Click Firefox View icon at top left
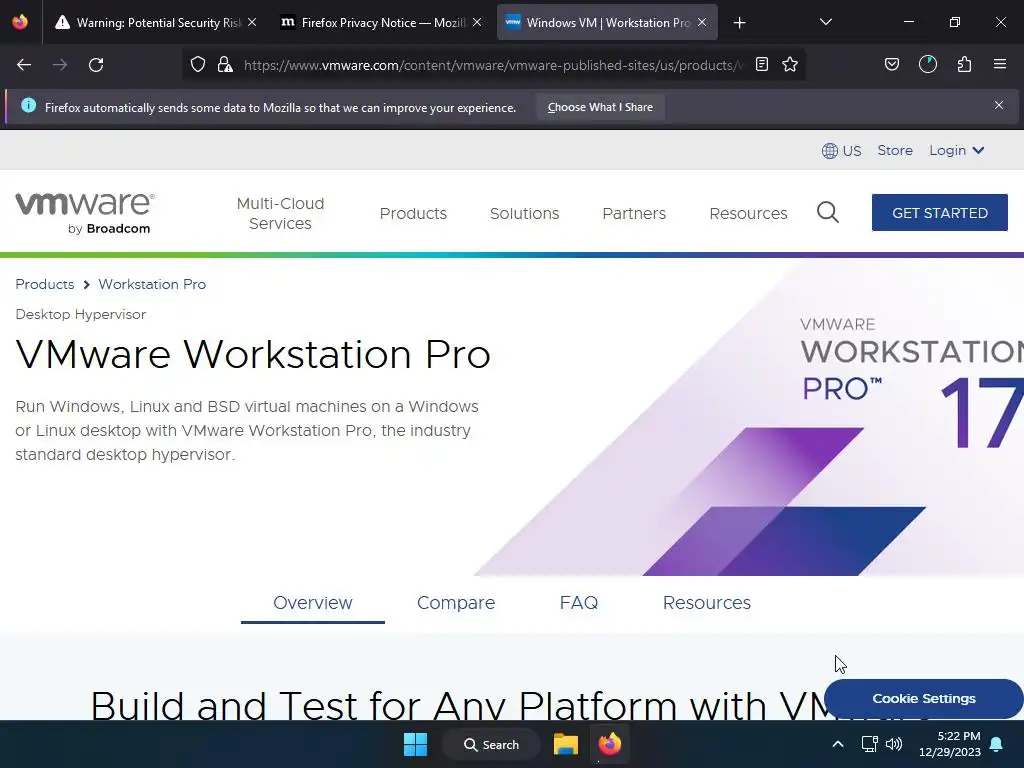 pos(20,22)
